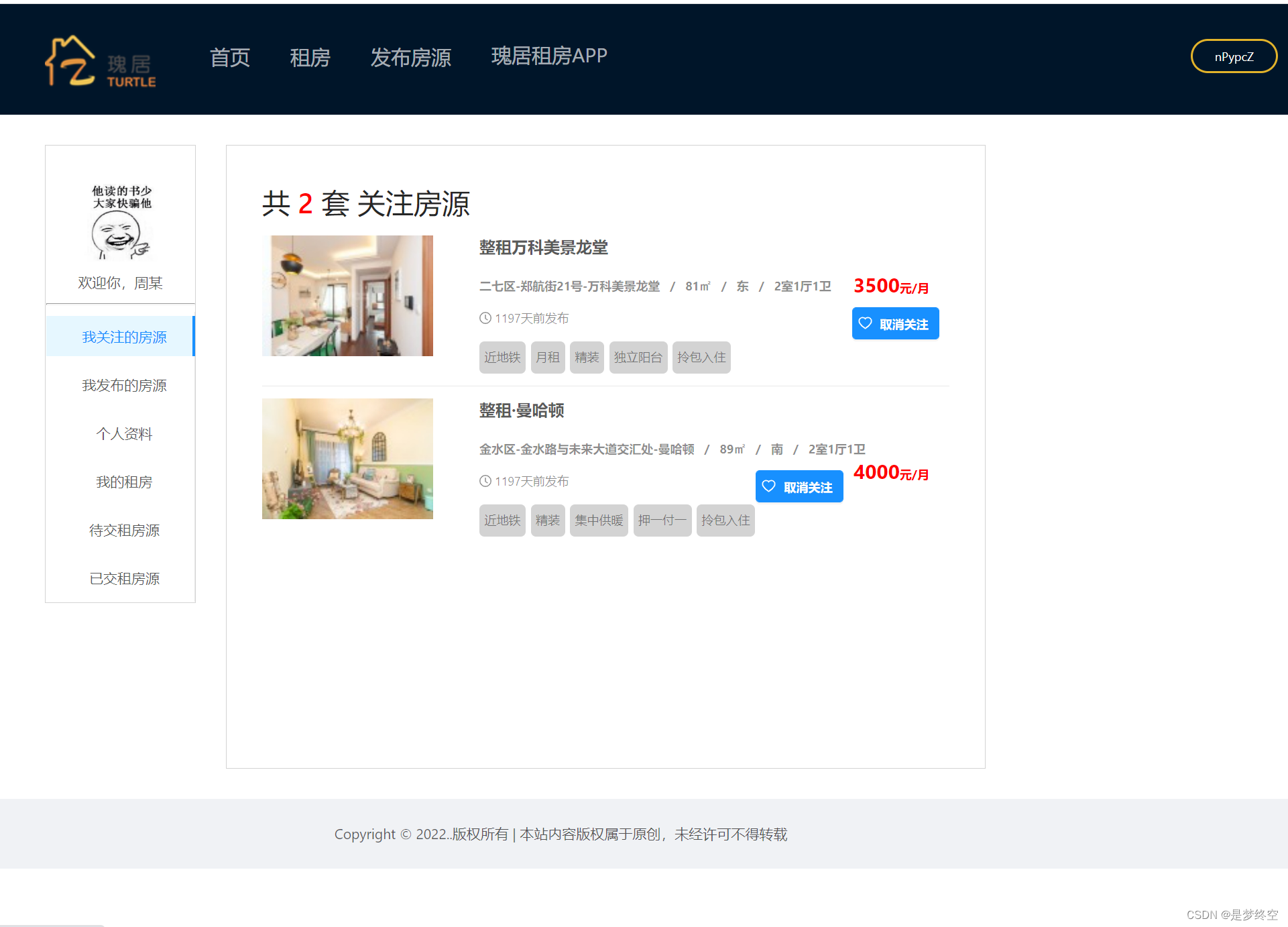The width and height of the screenshot is (1288, 927).
Task: Click heart icon on 万科美景龙堂 listing
Action: click(x=865, y=323)
